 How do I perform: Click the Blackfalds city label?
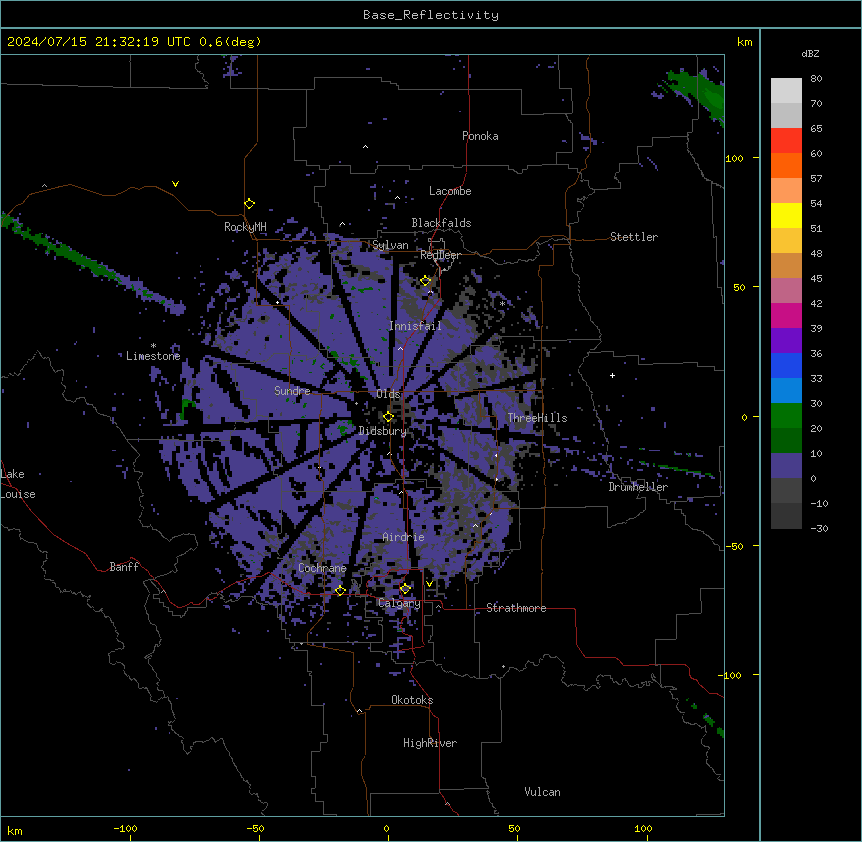click(x=441, y=223)
